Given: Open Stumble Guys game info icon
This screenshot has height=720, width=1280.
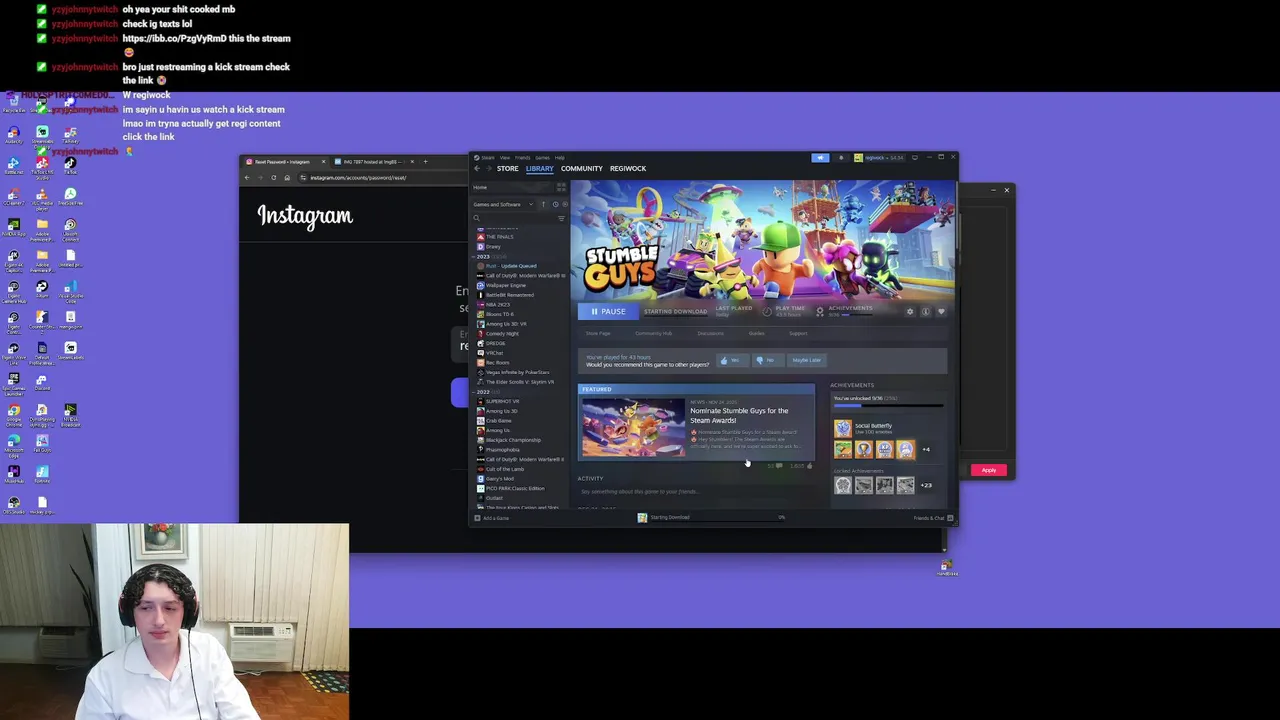Looking at the screenshot, I should (926, 312).
